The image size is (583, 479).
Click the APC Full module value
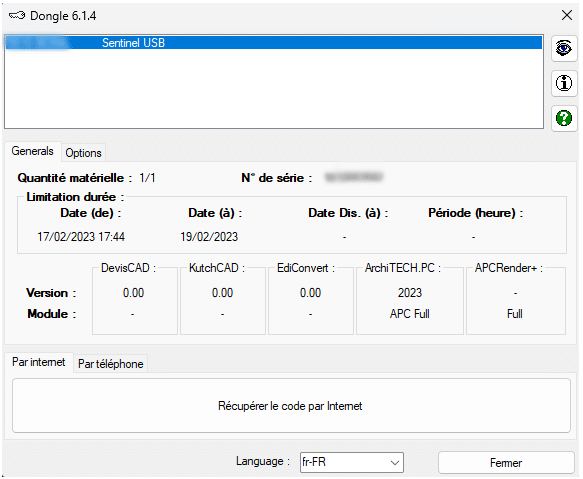point(409,314)
